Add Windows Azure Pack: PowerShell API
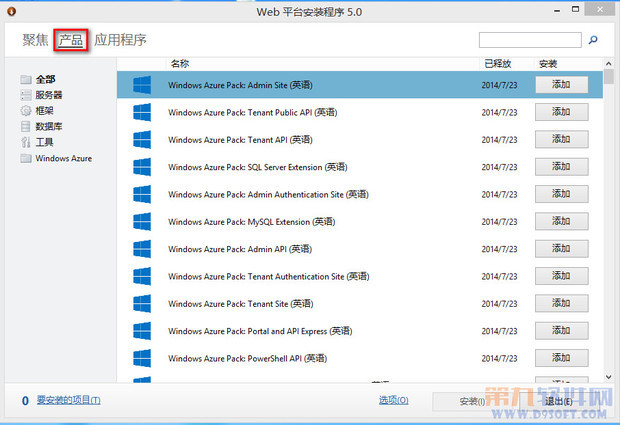This screenshot has width=620, height=425. (x=561, y=358)
